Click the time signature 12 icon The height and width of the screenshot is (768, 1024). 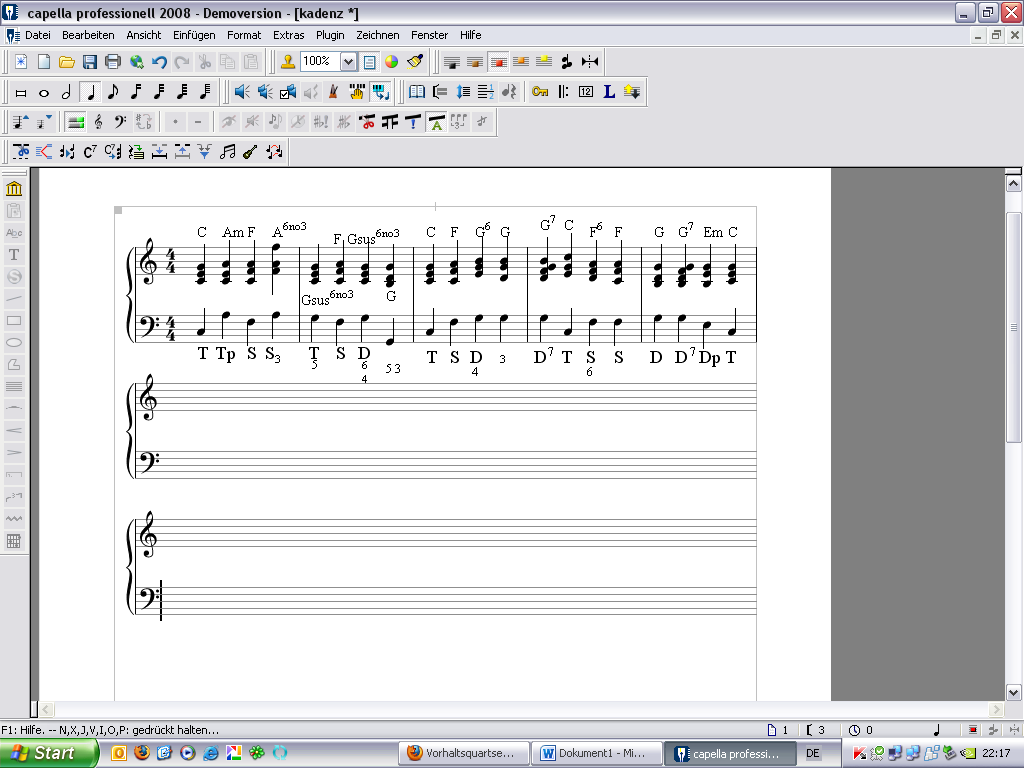pos(586,92)
